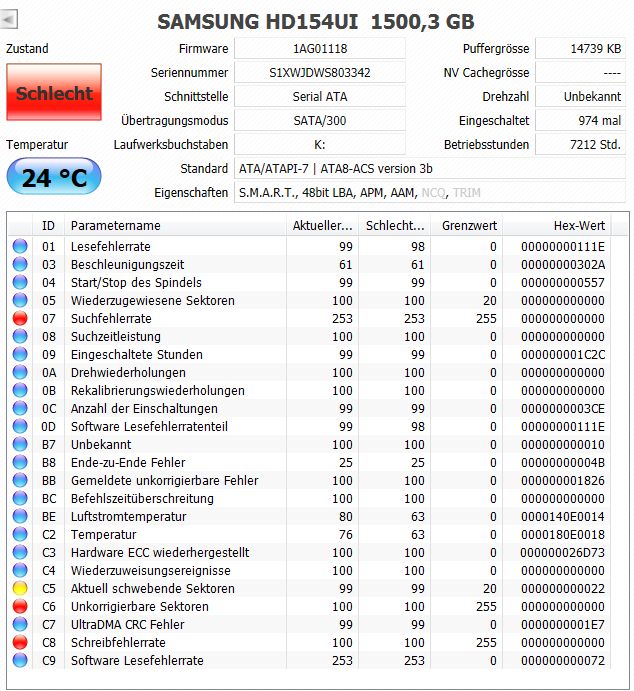Image resolution: width=634 pixels, height=691 pixels.
Task: Click the previous disk arrow button
Action: (x=8, y=20)
